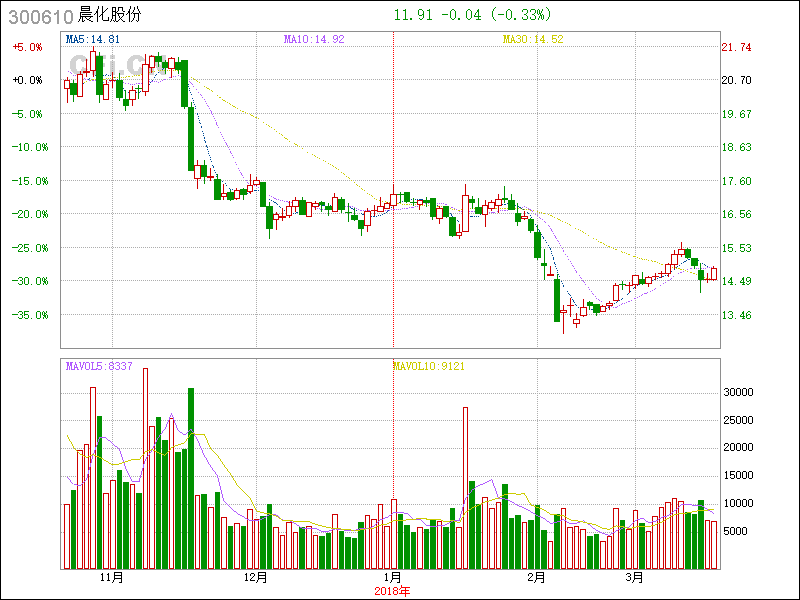Jump to the 1月 month marker
This screenshot has height=600, width=800.
click(393, 578)
